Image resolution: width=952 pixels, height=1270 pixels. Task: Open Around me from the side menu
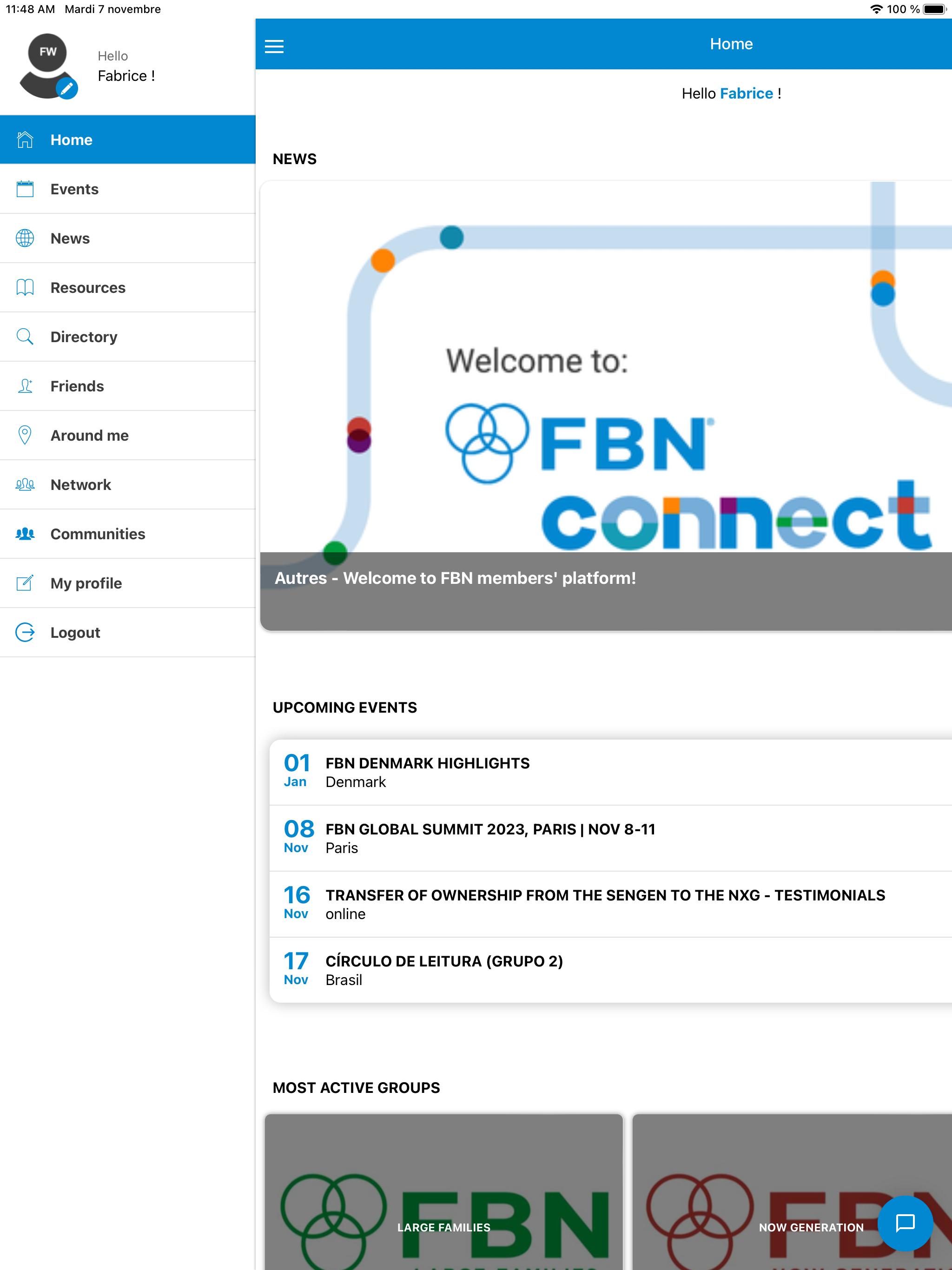[127, 435]
